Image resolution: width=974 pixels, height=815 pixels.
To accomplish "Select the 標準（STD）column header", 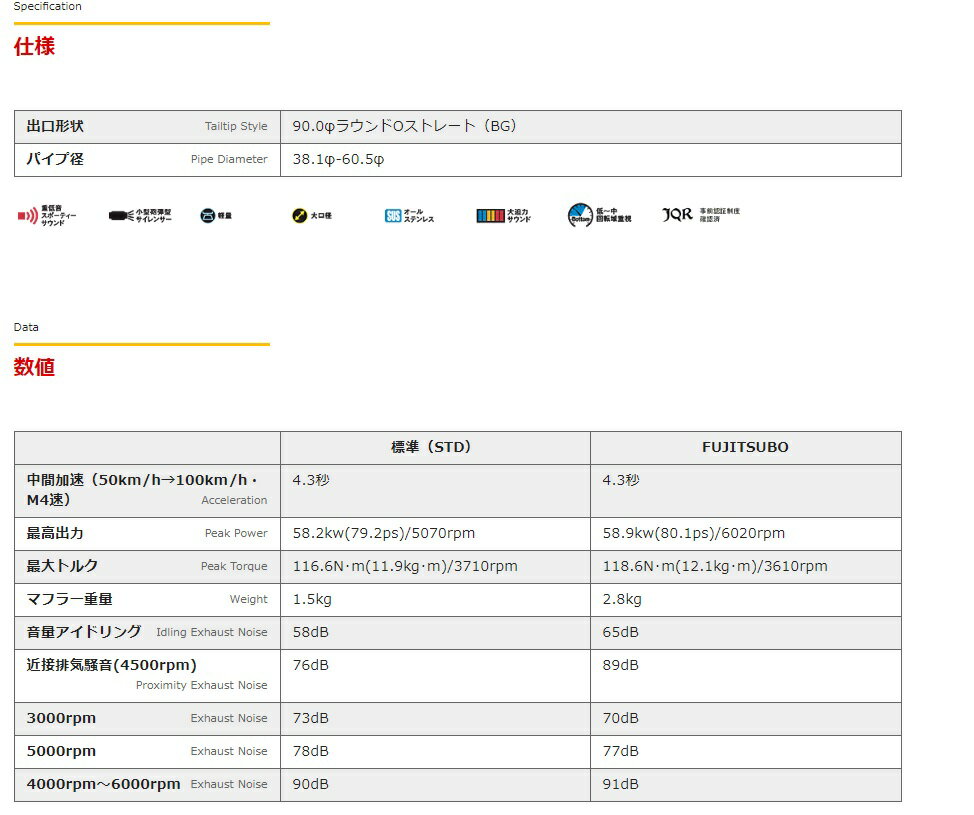I will 435,447.
